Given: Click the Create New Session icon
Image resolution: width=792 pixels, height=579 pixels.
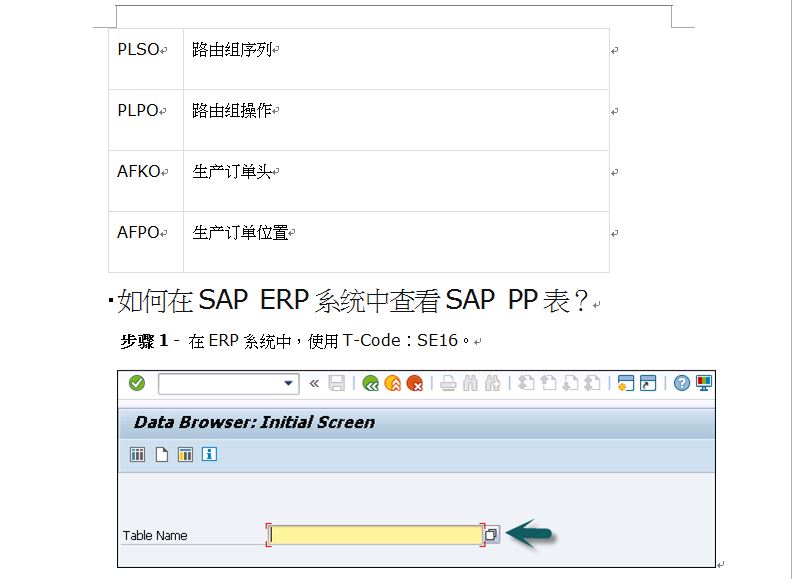Looking at the screenshot, I should coord(625,383).
